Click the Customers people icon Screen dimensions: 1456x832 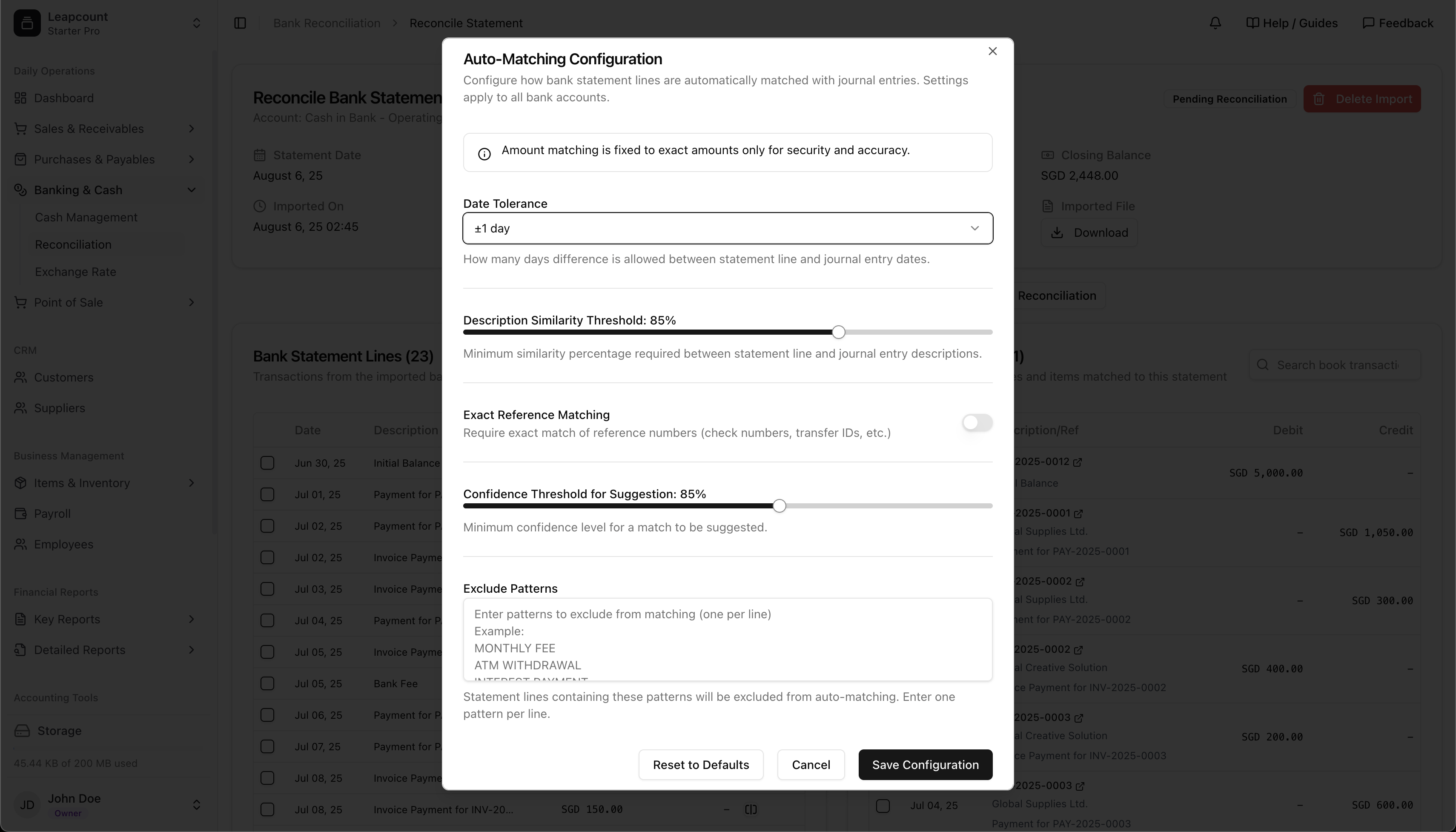point(20,377)
